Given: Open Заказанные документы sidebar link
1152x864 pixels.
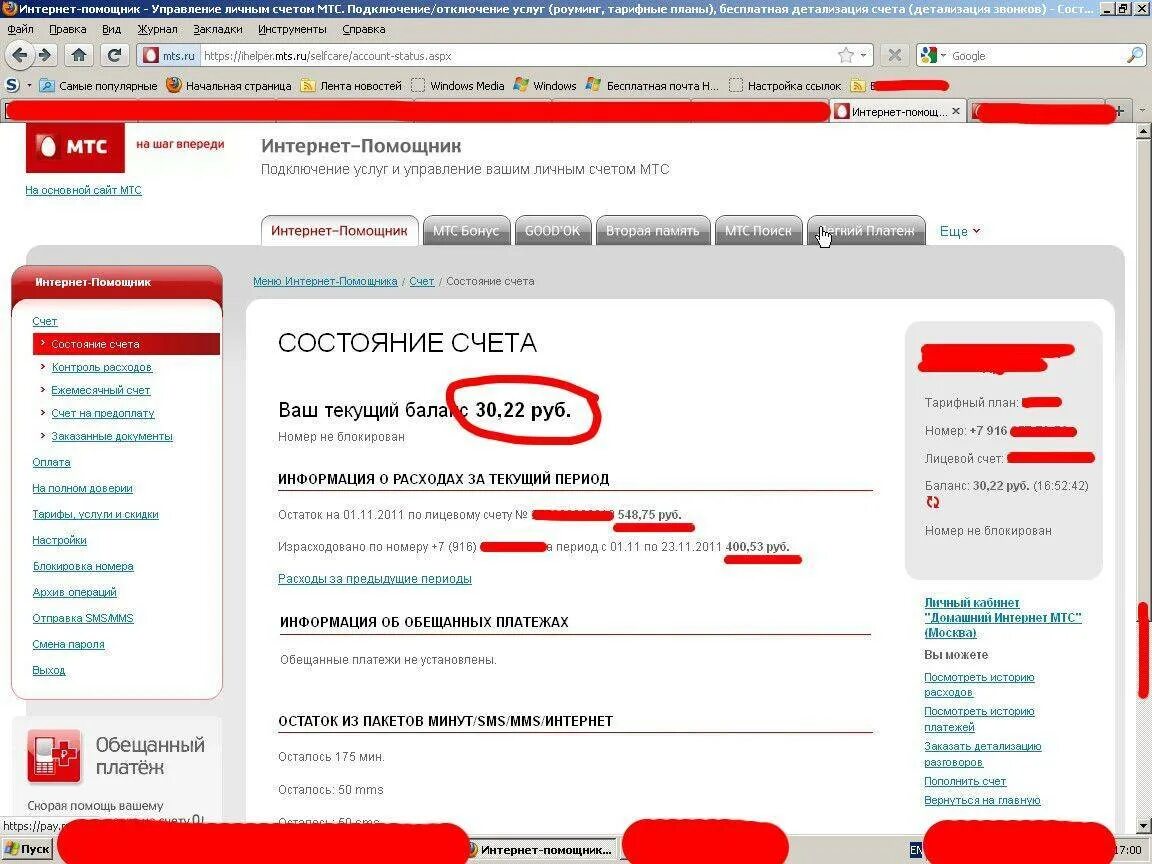Looking at the screenshot, I should (x=112, y=436).
